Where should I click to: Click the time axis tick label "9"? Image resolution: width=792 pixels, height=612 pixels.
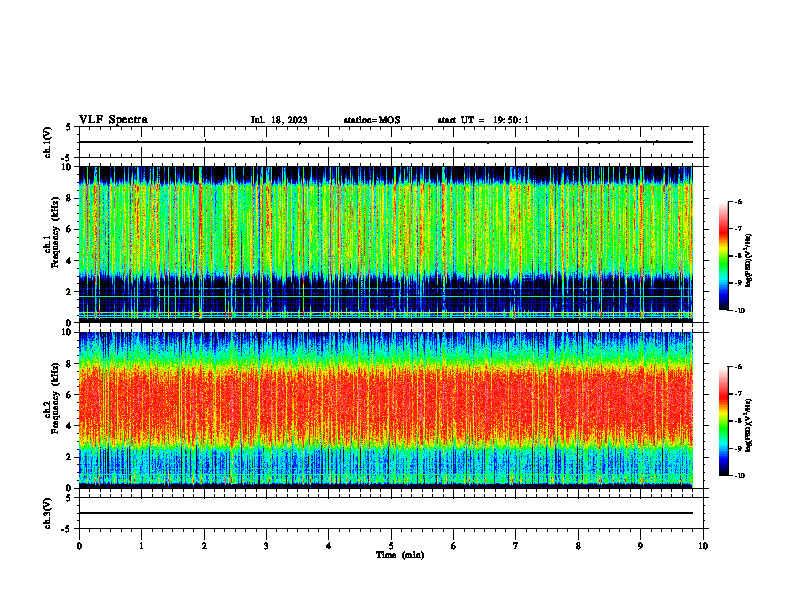point(640,546)
